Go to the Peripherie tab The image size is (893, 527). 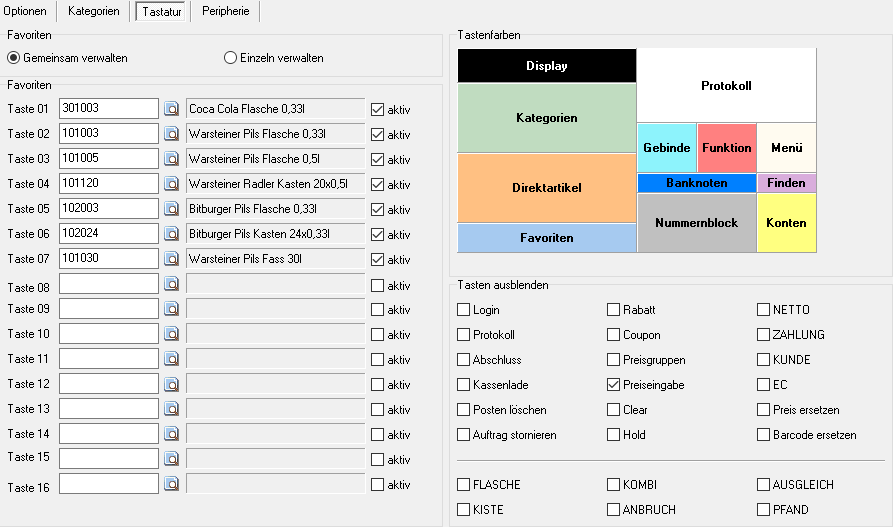pos(226,11)
